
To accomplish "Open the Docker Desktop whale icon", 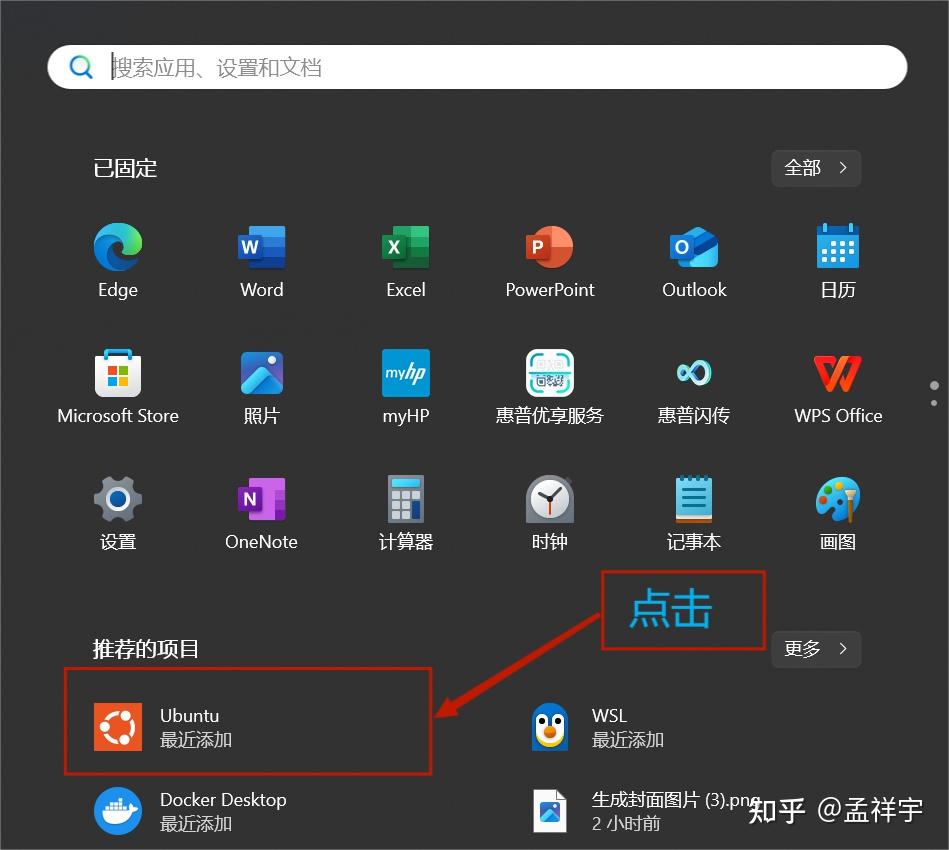I will tap(118, 811).
